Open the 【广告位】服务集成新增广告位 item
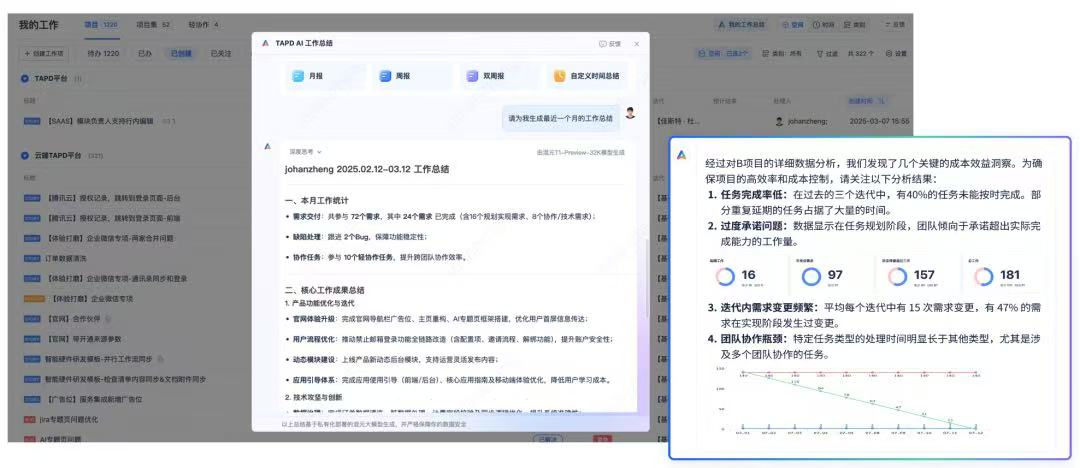Screen dimensions: 1080x468 [94, 399]
